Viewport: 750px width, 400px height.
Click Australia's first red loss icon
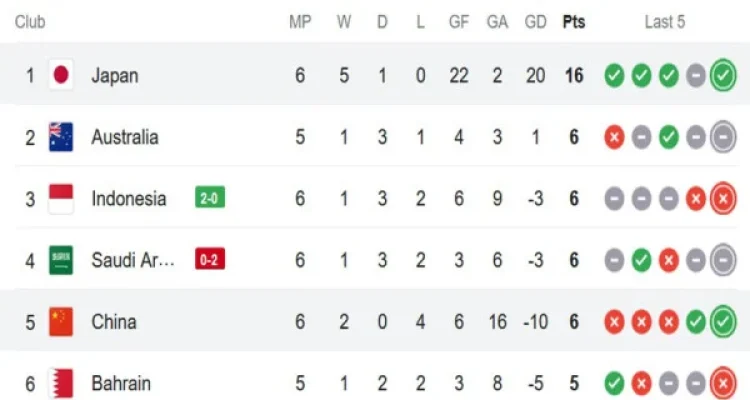coord(614,137)
